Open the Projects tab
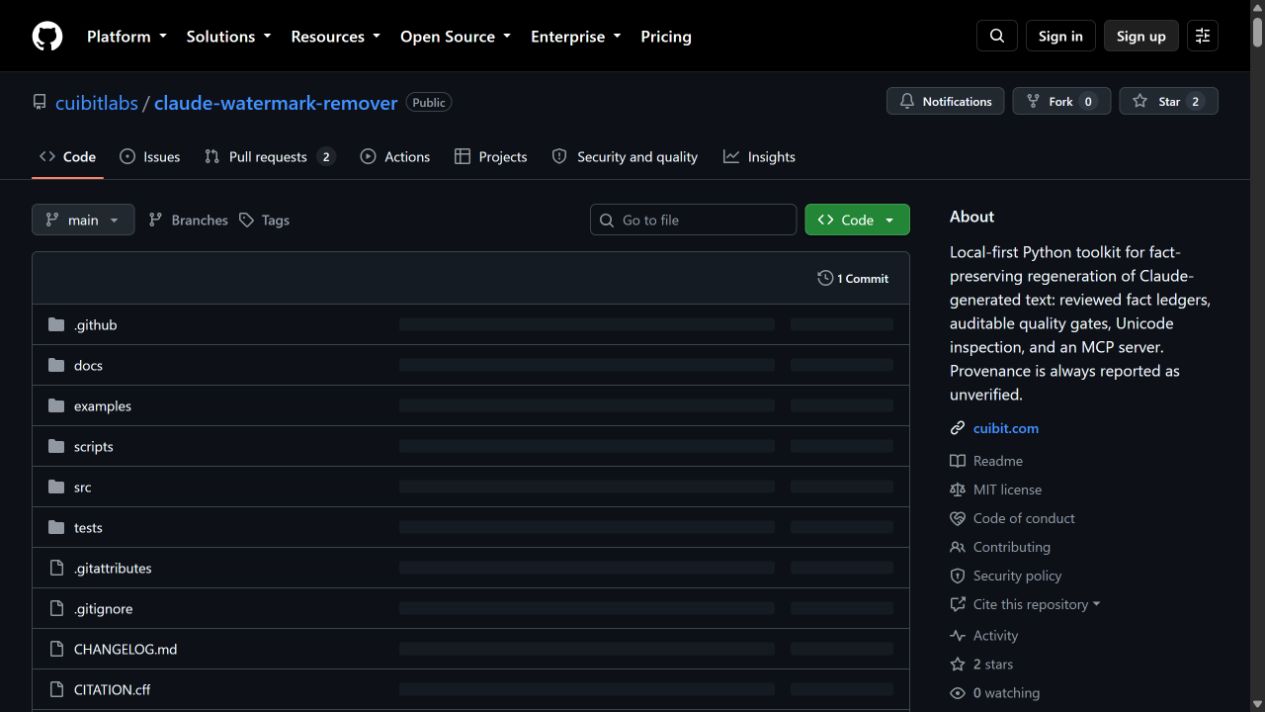This screenshot has width=1265, height=712. (x=491, y=157)
